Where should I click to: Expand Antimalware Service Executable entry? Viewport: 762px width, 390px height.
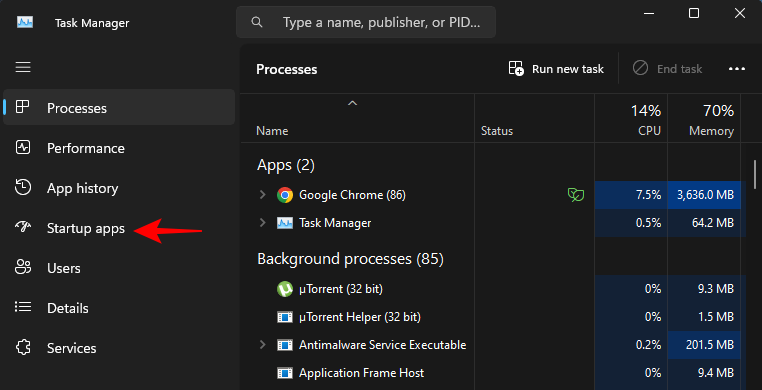pos(262,345)
